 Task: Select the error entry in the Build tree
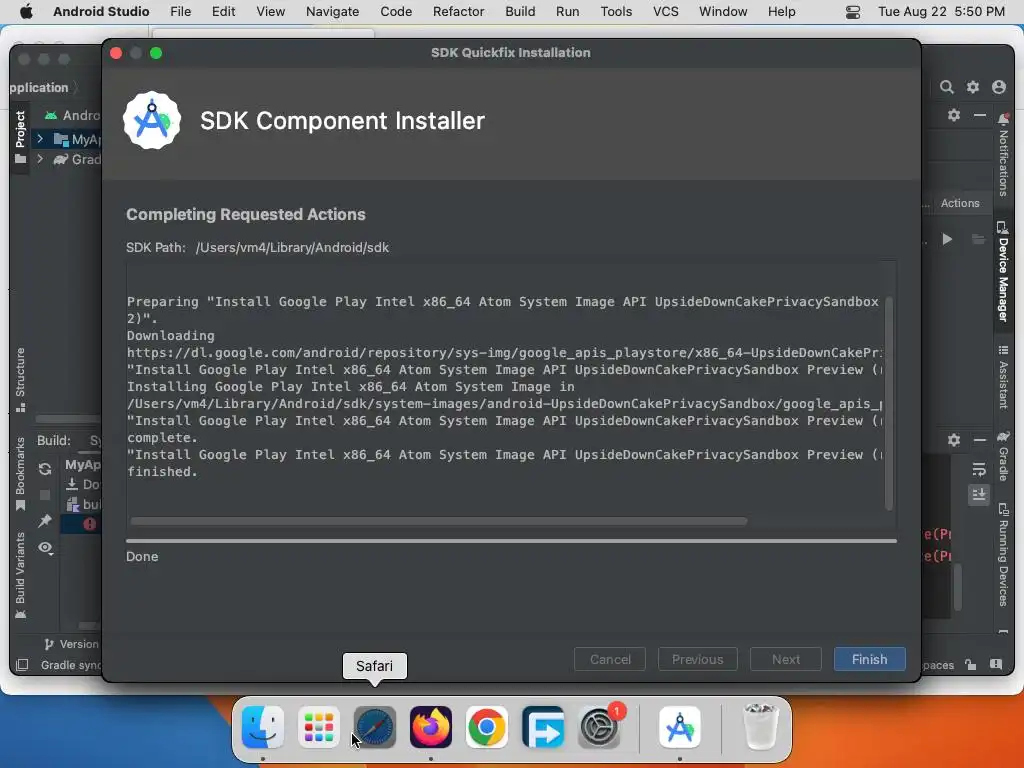coord(81,524)
